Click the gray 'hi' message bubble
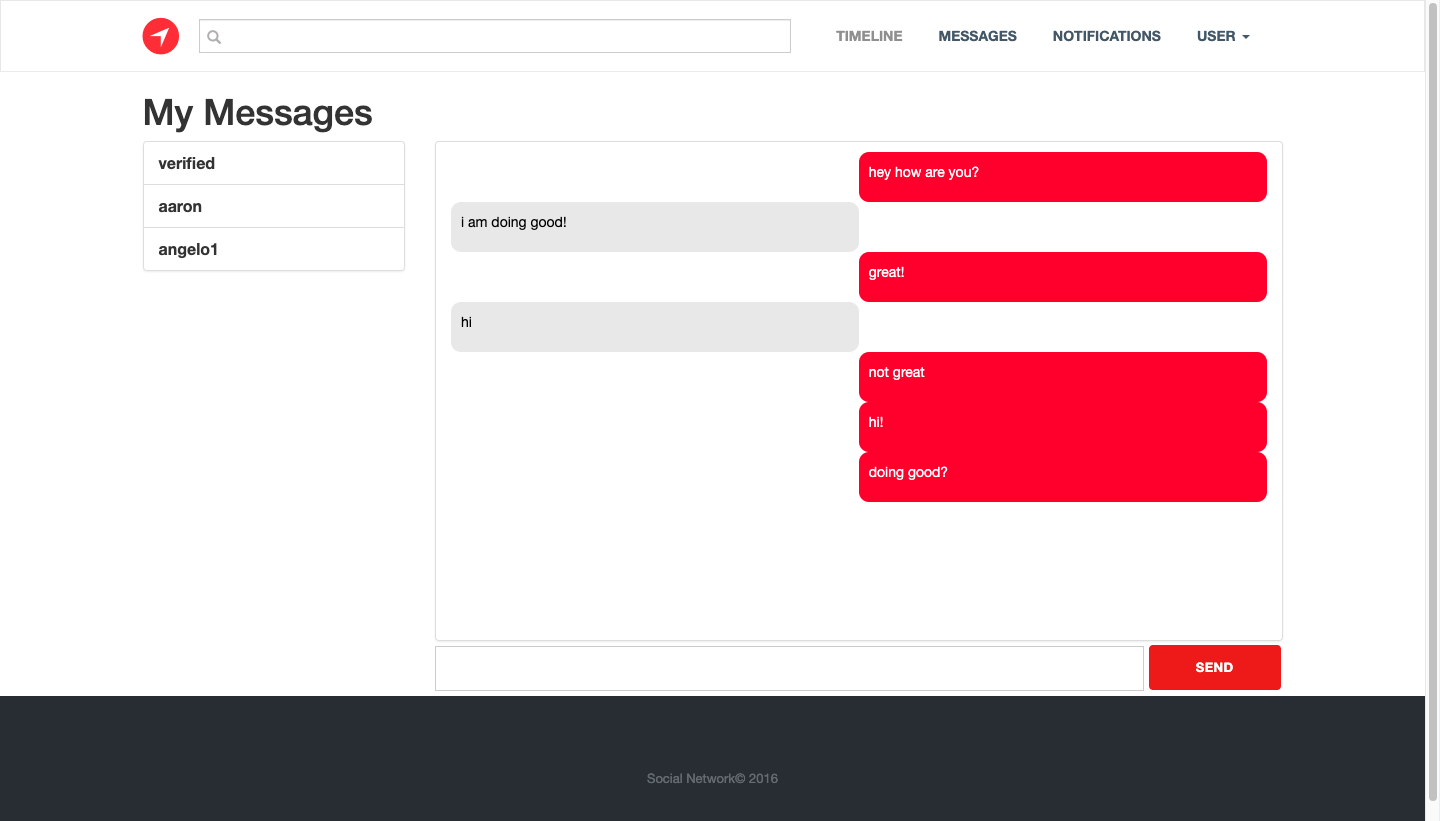The width and height of the screenshot is (1440, 821). (655, 327)
